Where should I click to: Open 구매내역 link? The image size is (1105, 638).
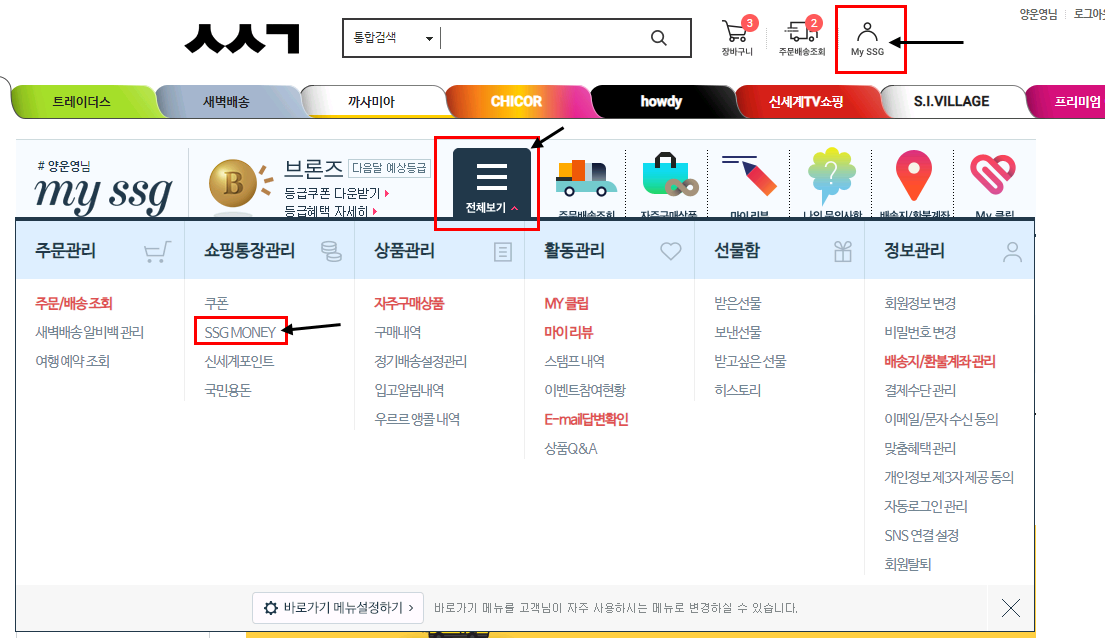click(x=397, y=332)
